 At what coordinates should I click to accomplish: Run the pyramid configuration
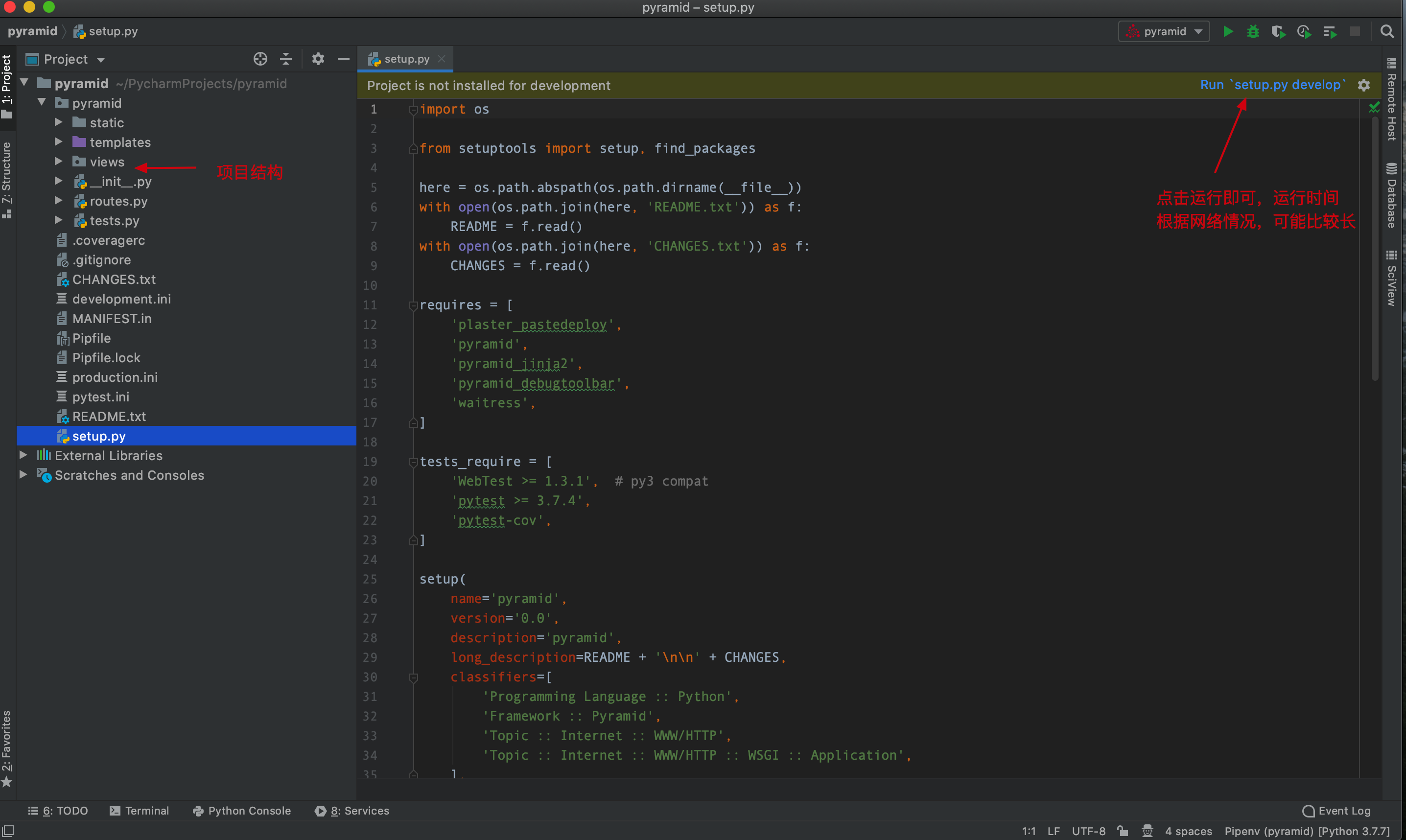(1228, 32)
